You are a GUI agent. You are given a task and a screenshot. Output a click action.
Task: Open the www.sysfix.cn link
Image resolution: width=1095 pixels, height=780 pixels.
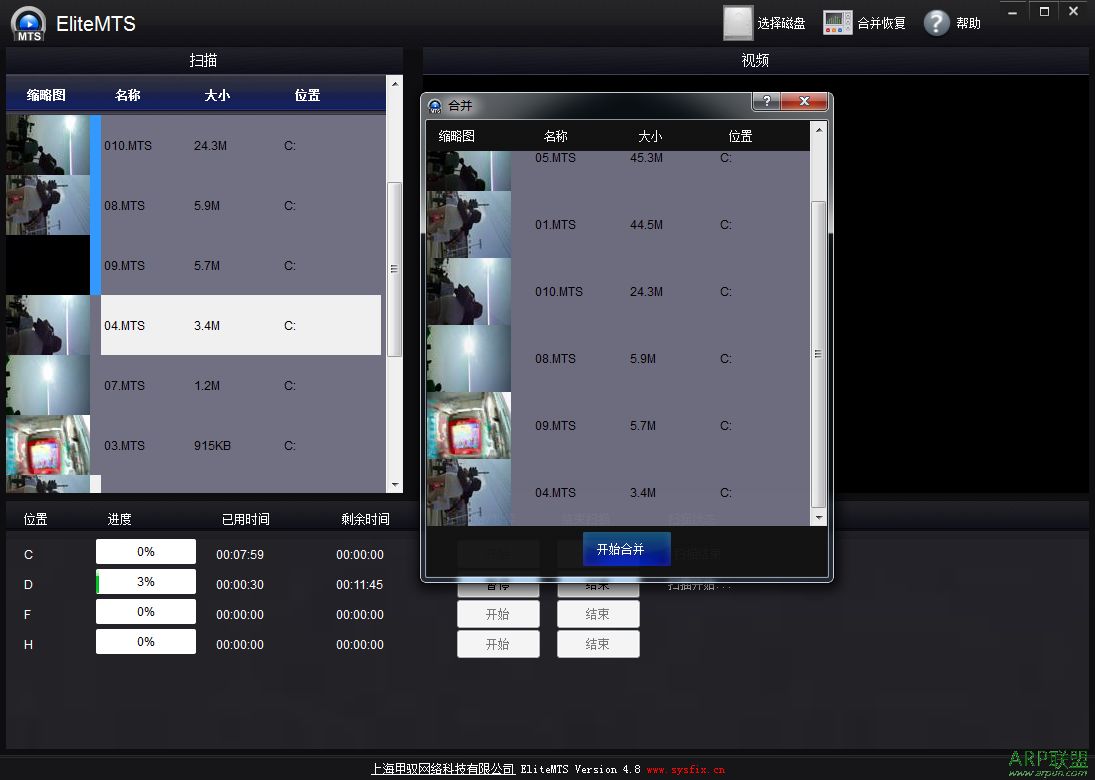pyautogui.click(x=686, y=770)
